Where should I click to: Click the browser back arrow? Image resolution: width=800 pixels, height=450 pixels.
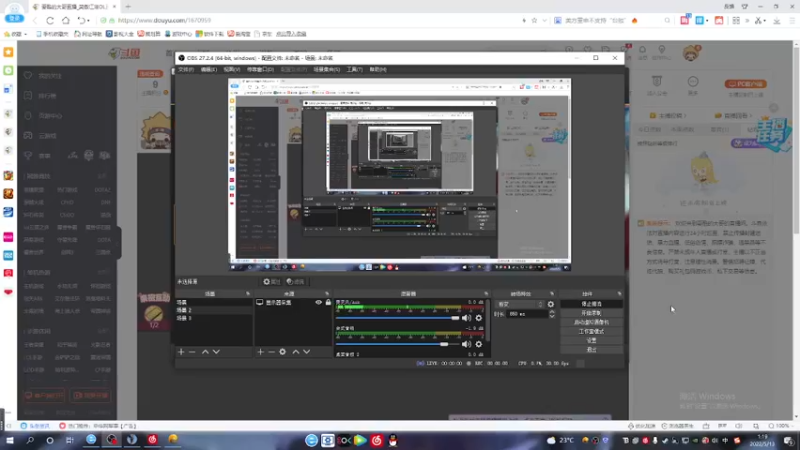[35, 20]
